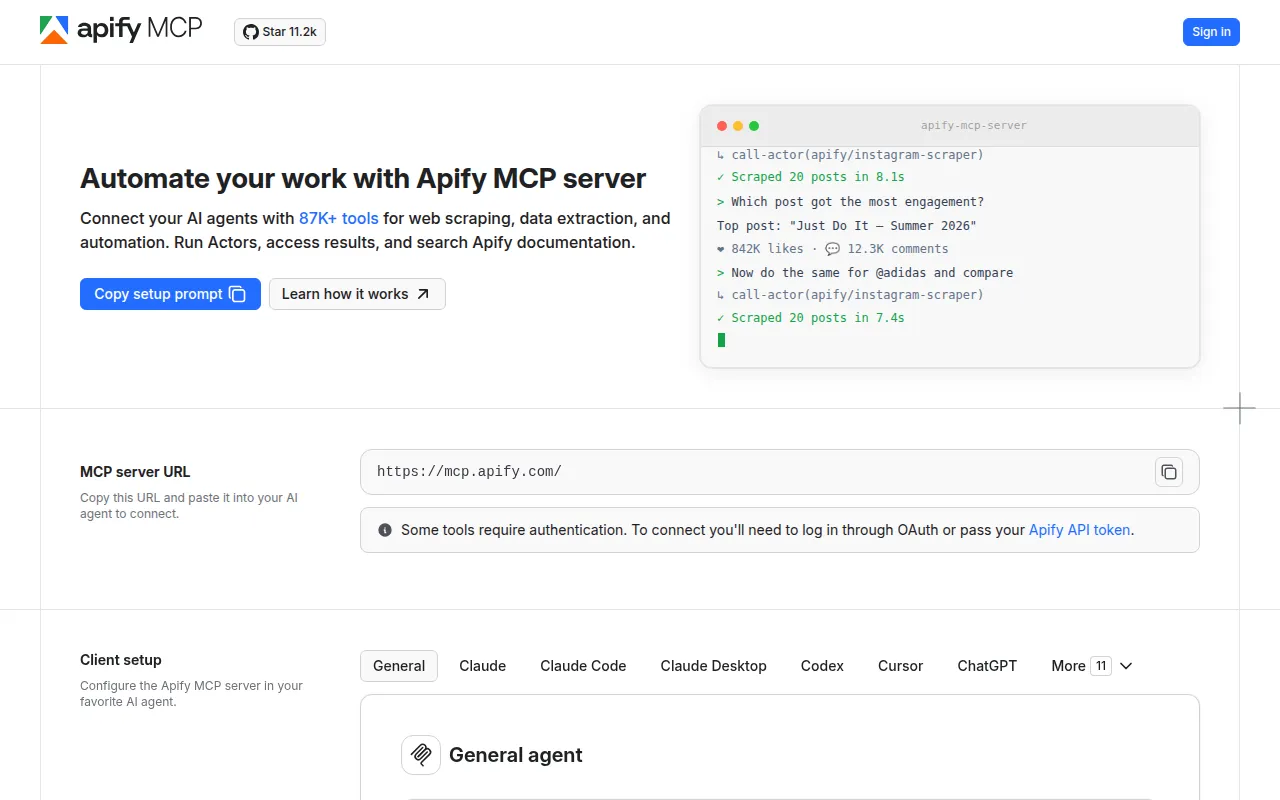Screen dimensions: 1280x800
Task: Click Copy setup prompt button
Action: click(x=170, y=294)
